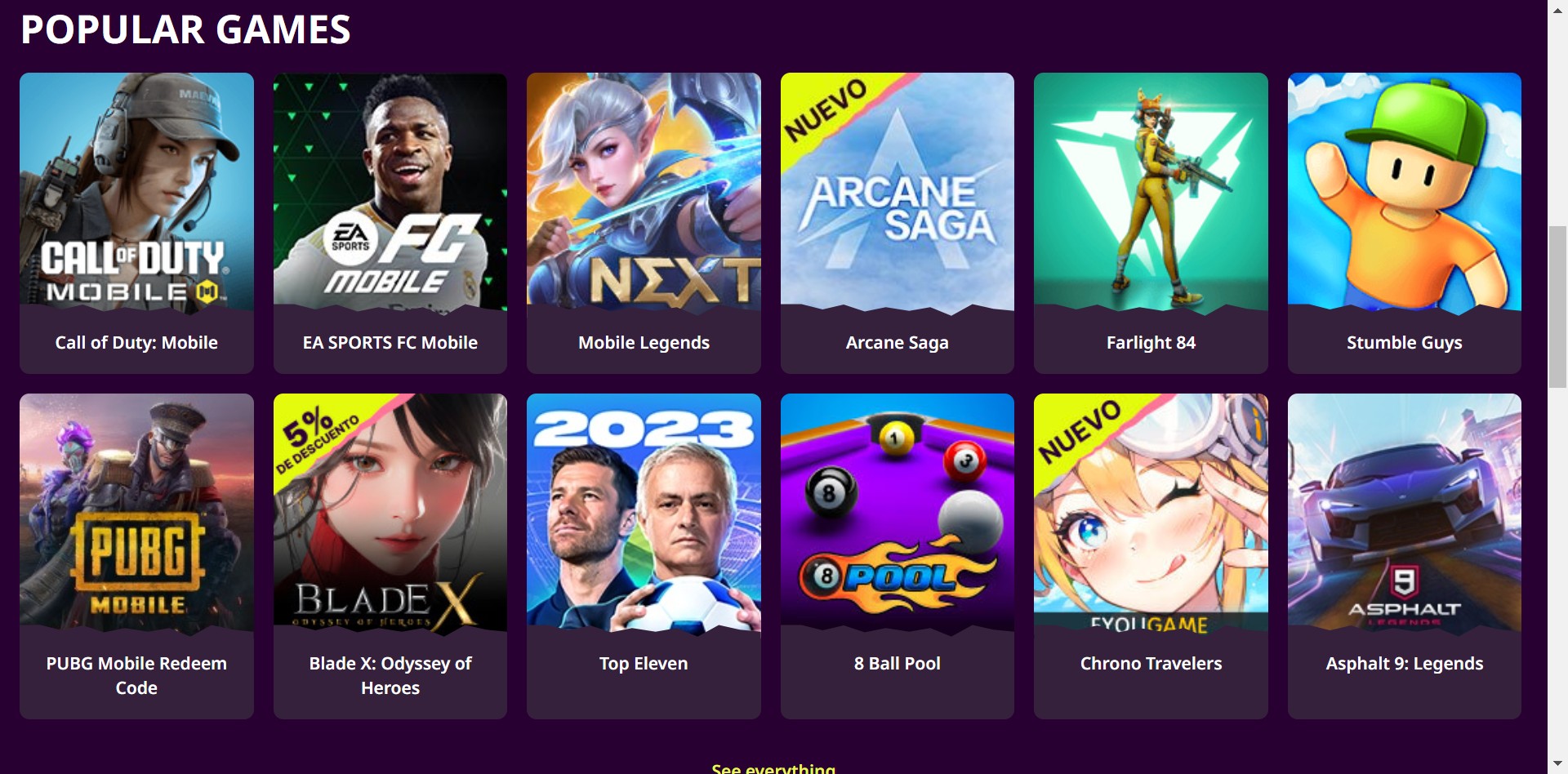This screenshot has height=774, width=1568.
Task: Select the Stumble Guys character image
Action: [x=1405, y=193]
